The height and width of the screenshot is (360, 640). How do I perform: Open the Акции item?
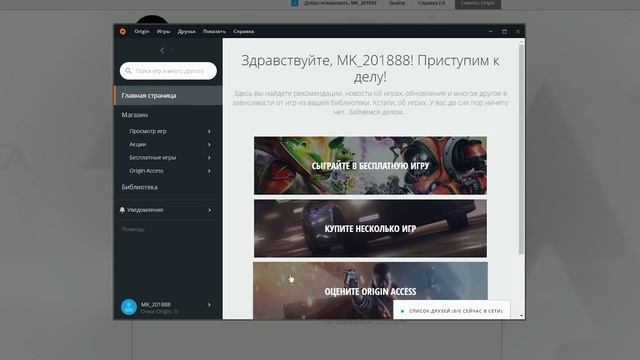138,144
